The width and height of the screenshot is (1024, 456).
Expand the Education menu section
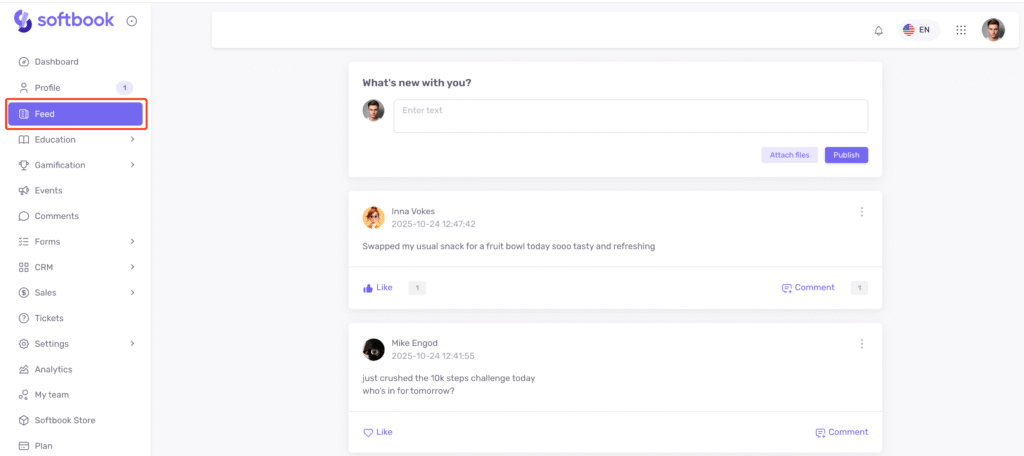76,139
